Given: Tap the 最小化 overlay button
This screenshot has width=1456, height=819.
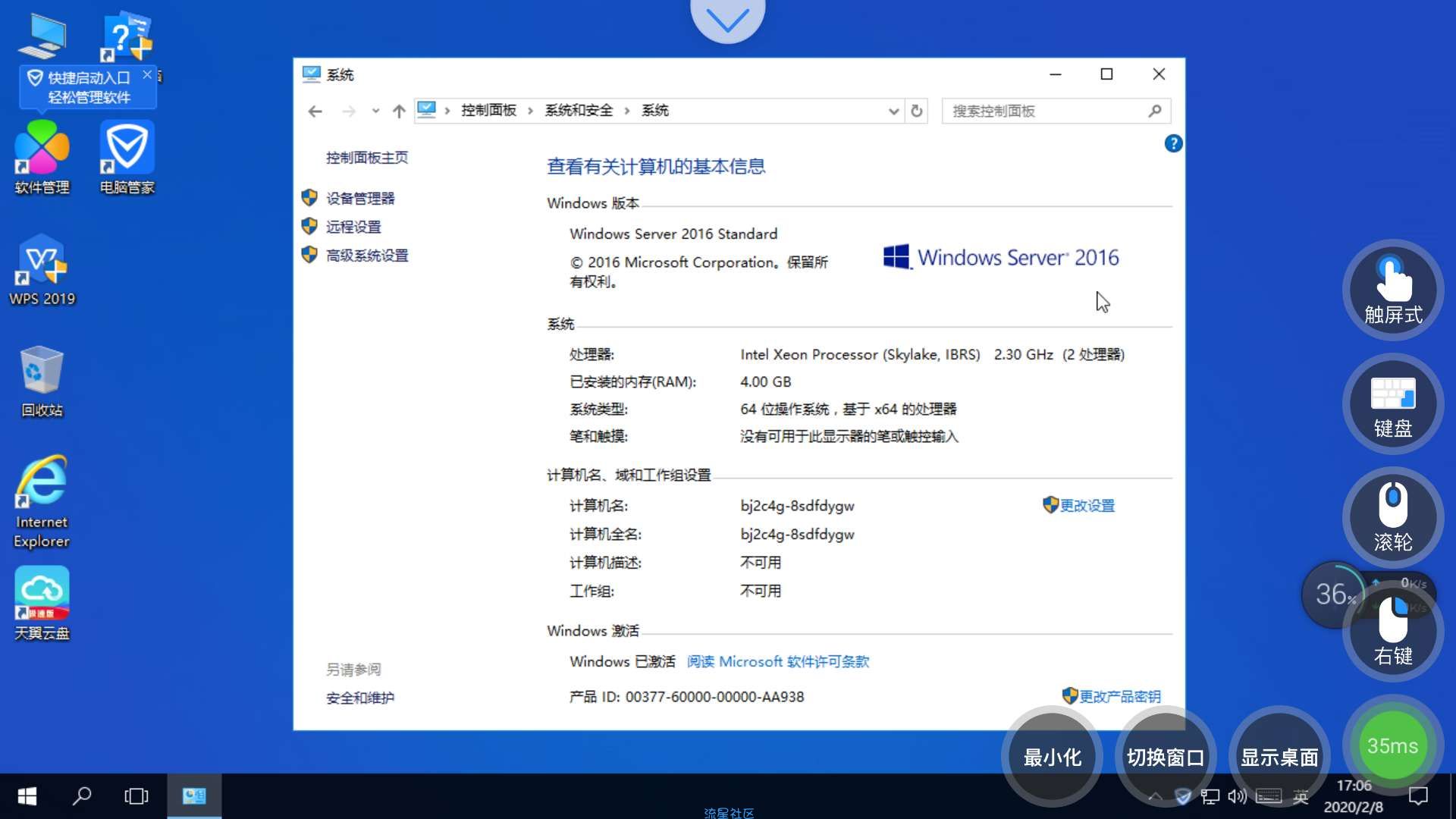Looking at the screenshot, I should (1053, 756).
